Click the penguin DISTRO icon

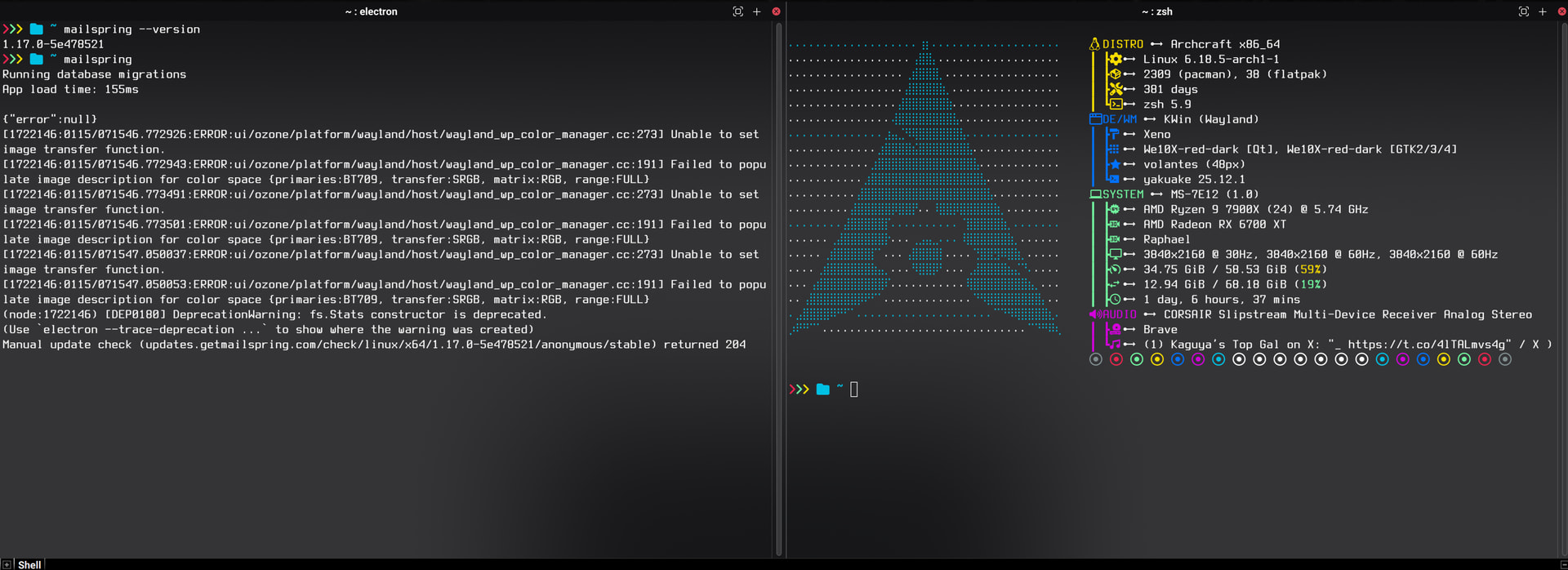click(1094, 44)
